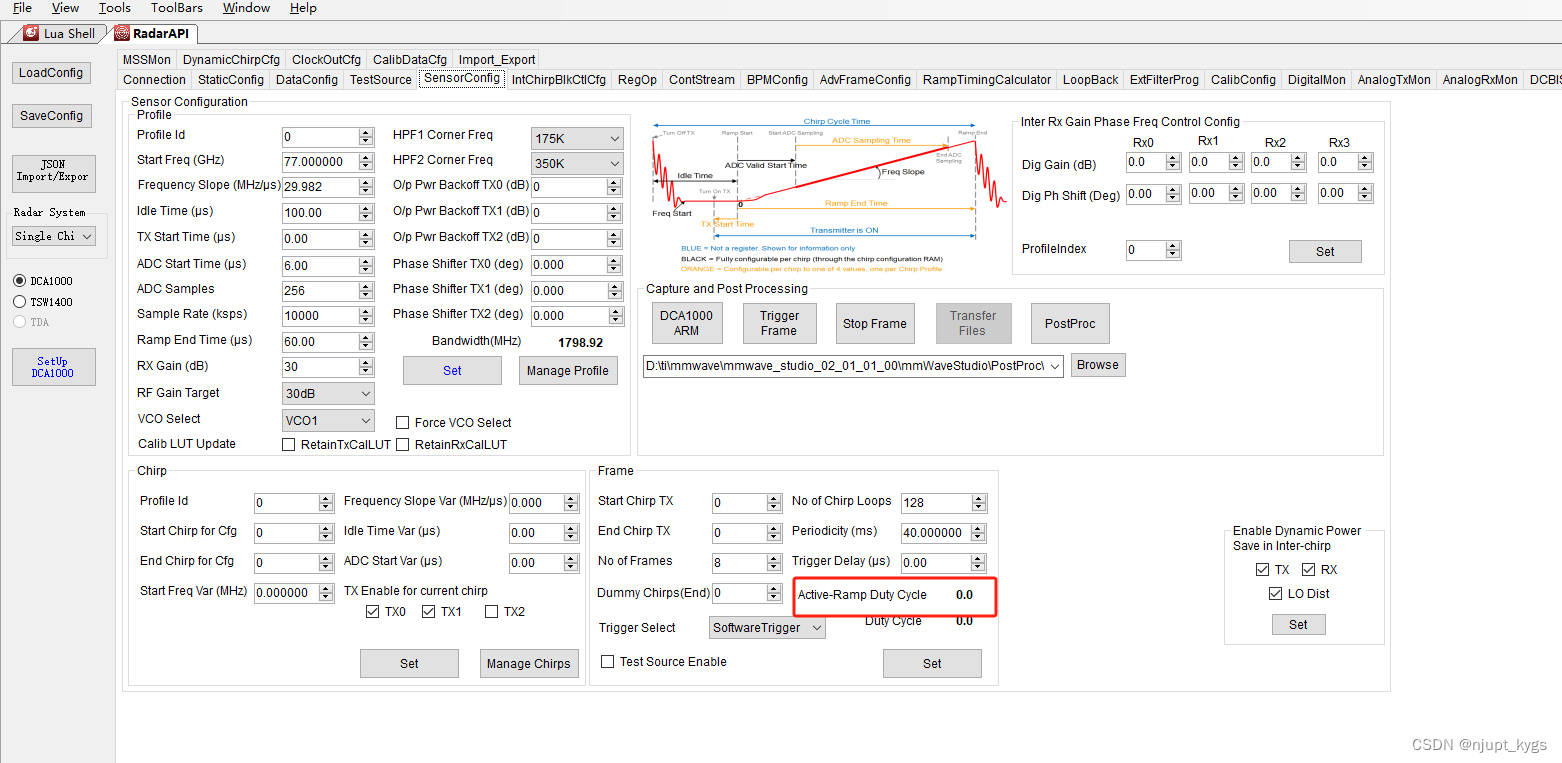Image resolution: width=1562 pixels, height=763 pixels.
Task: Open the File menu
Action: (22, 8)
